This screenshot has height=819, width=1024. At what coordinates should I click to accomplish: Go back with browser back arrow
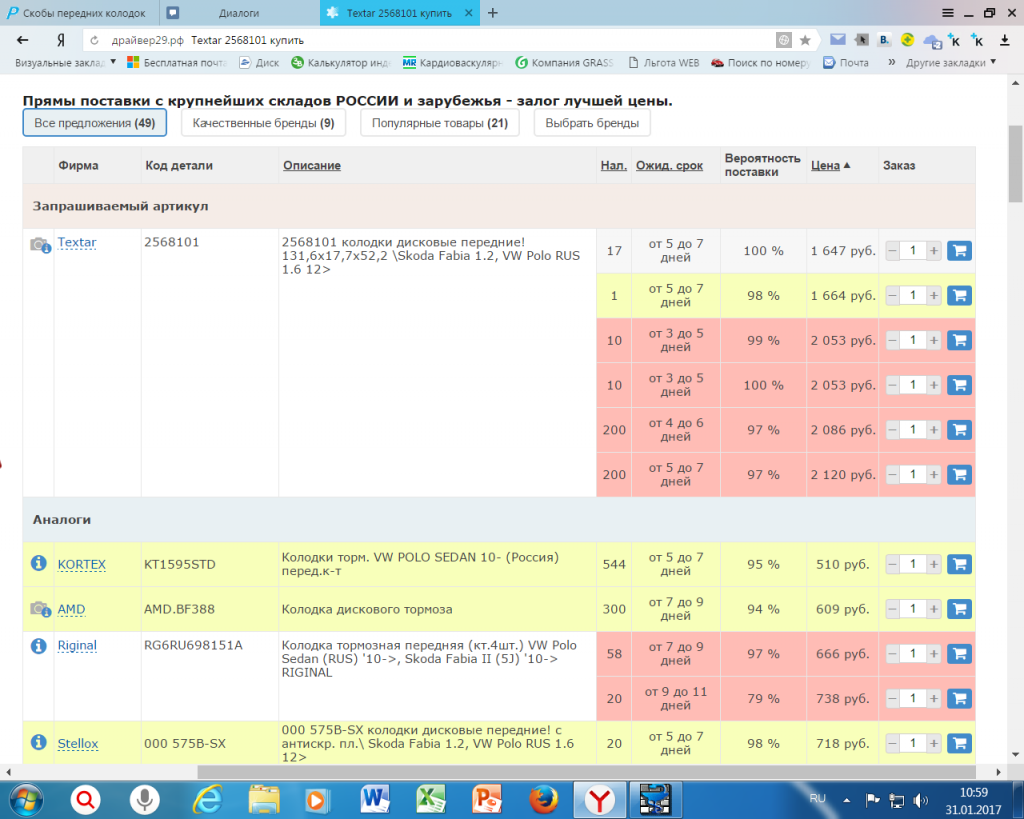(23, 40)
